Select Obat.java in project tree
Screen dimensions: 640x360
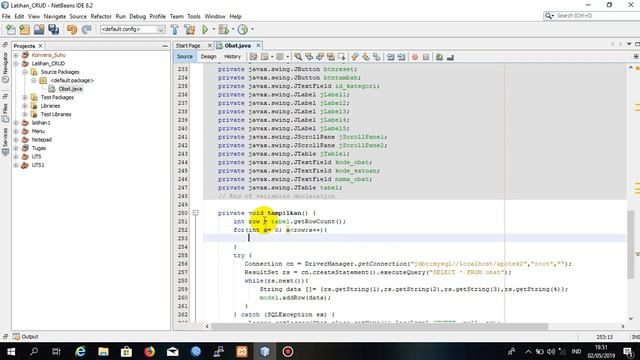pyautogui.click(x=70, y=89)
